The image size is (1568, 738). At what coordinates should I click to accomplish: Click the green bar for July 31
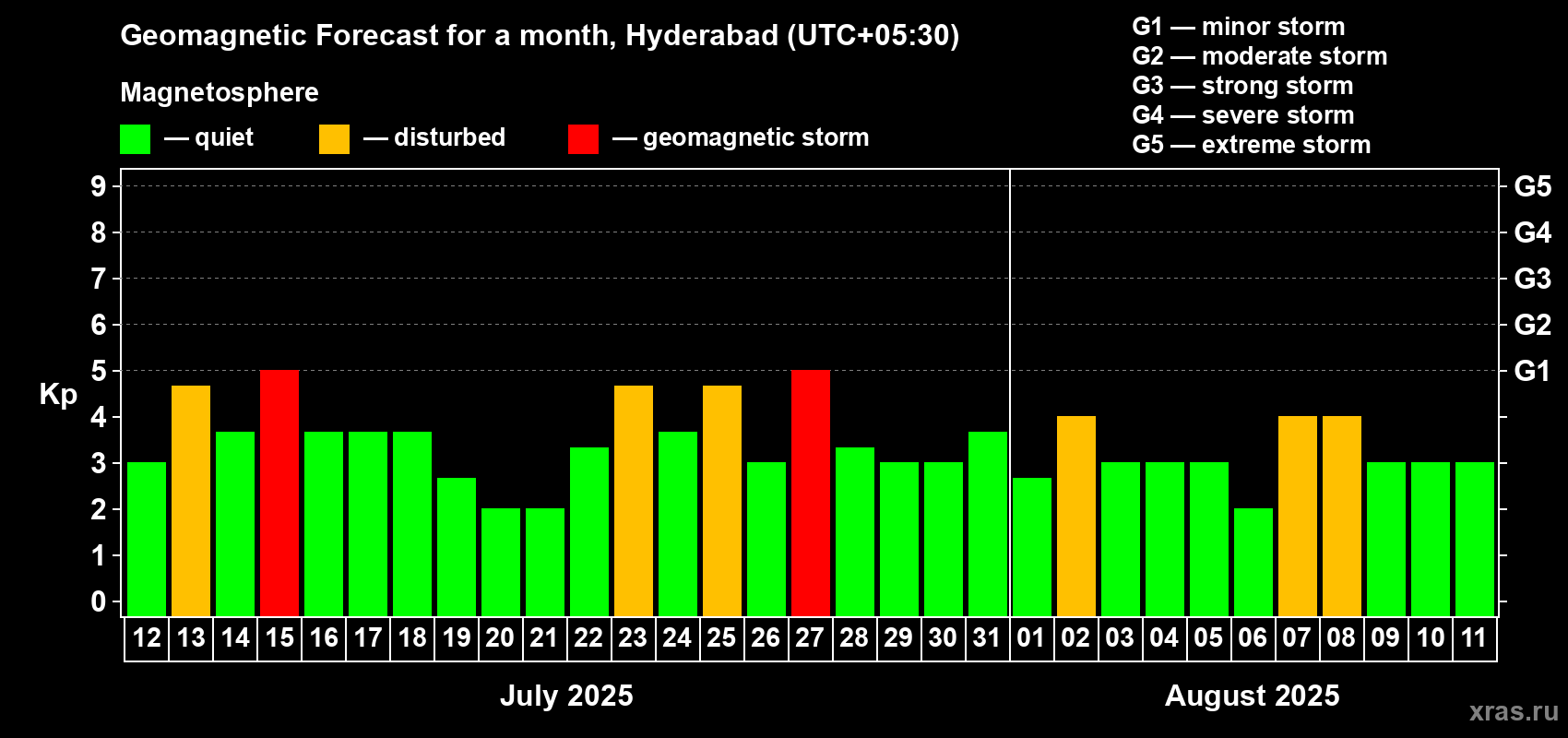coord(988,524)
